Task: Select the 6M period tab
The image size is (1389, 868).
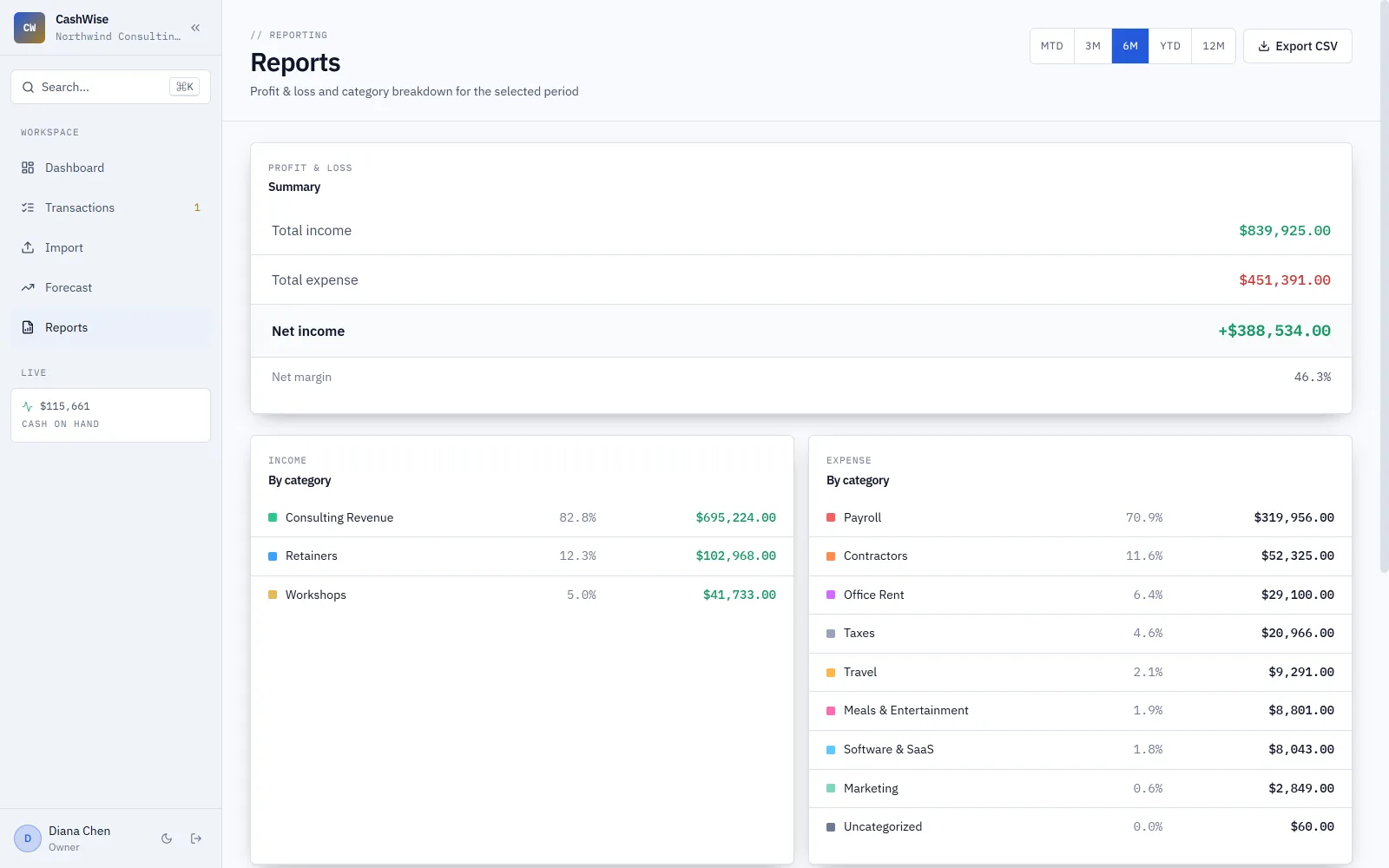Action: (x=1130, y=46)
